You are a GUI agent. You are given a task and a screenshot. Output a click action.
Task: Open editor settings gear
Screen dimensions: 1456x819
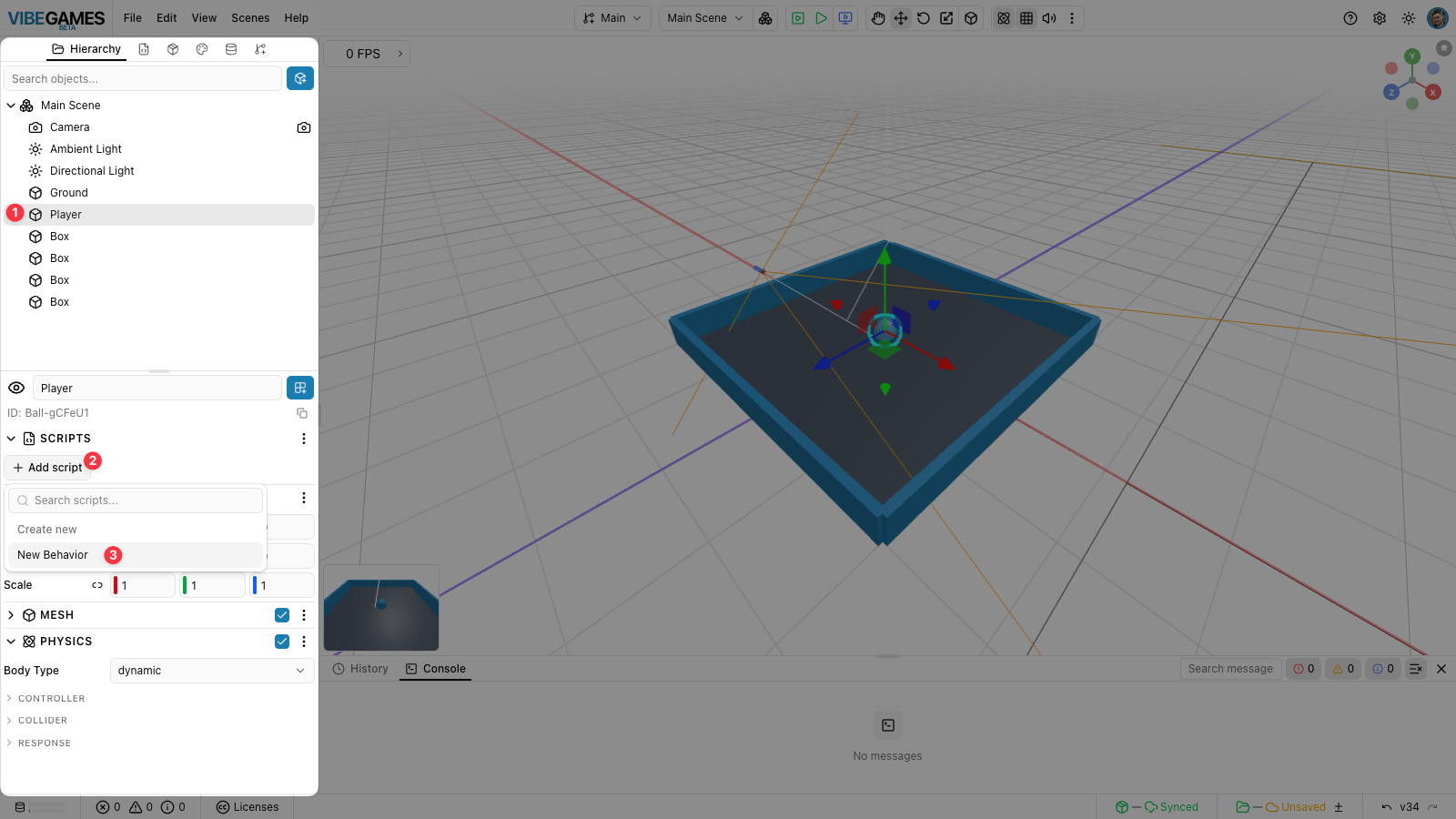[x=1380, y=18]
